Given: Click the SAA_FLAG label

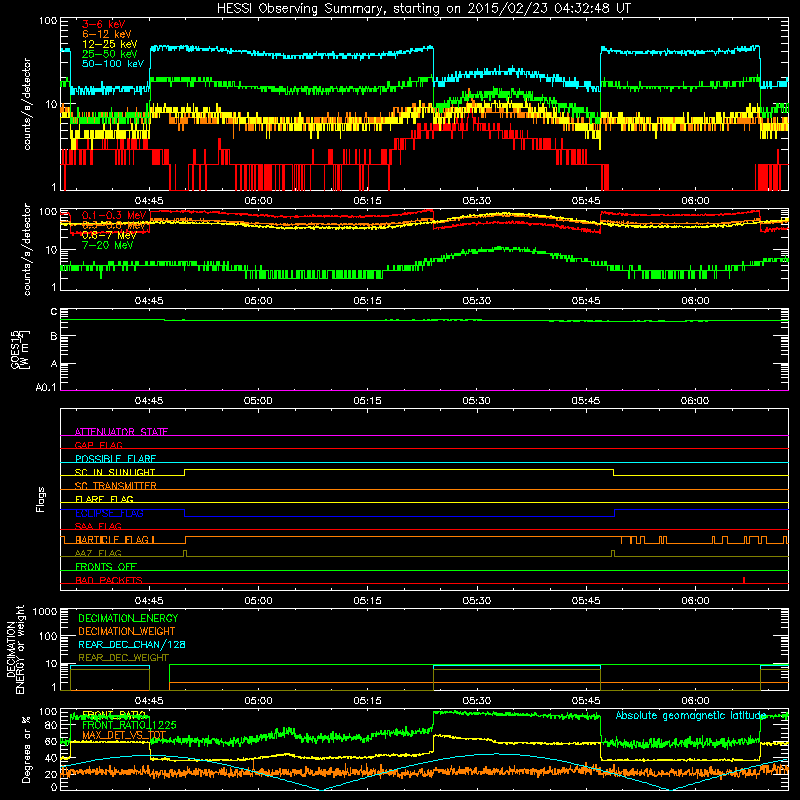Looking at the screenshot, I should pos(98,526).
